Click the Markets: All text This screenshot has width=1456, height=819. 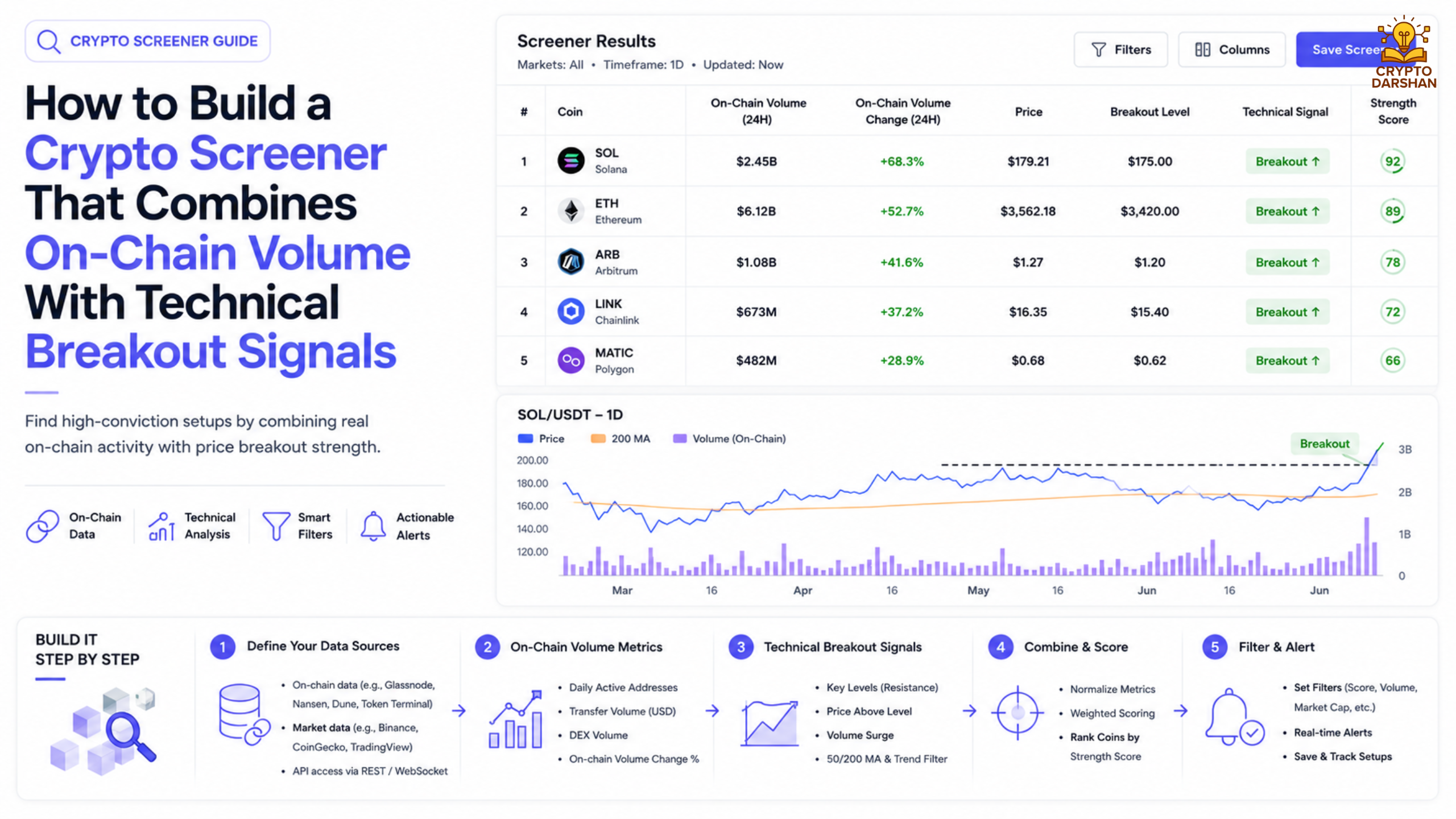[550, 65]
